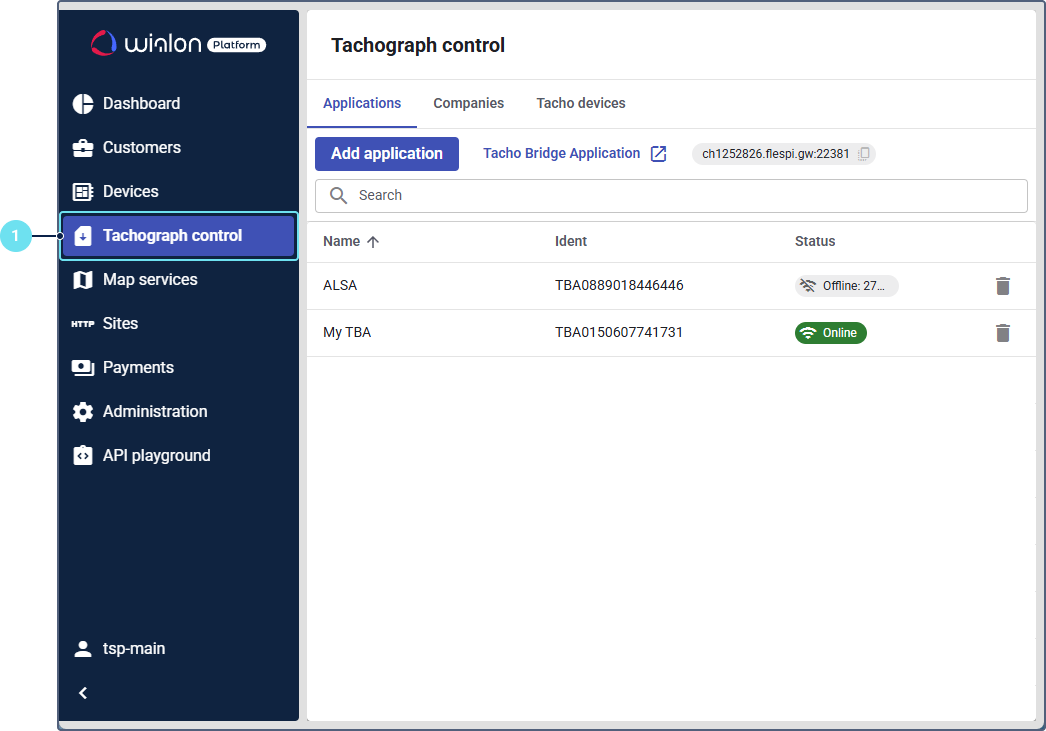Switch to the Companies tab
This screenshot has height=731, width=1046.
(x=468, y=104)
